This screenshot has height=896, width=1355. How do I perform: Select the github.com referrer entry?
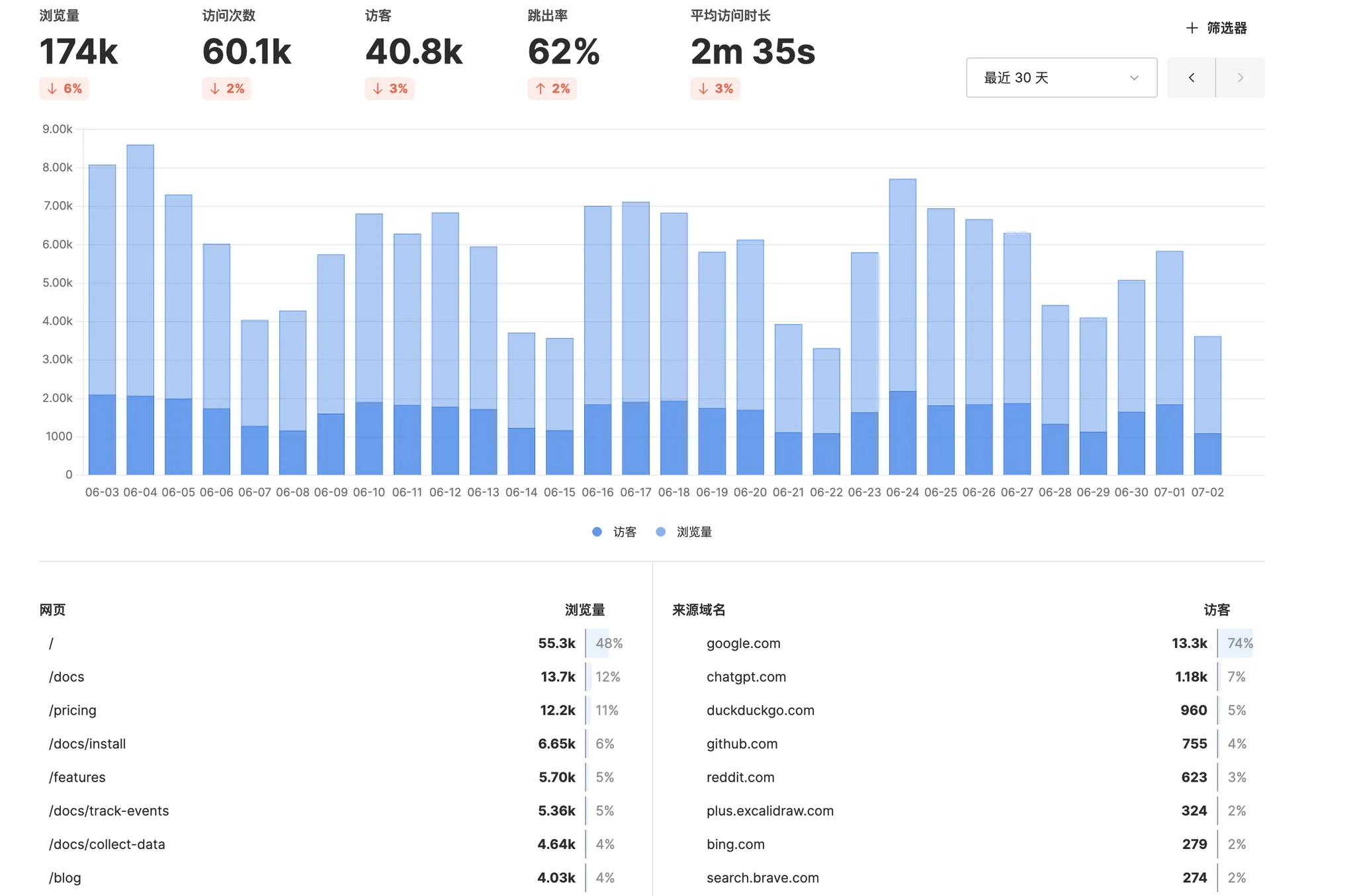742,744
